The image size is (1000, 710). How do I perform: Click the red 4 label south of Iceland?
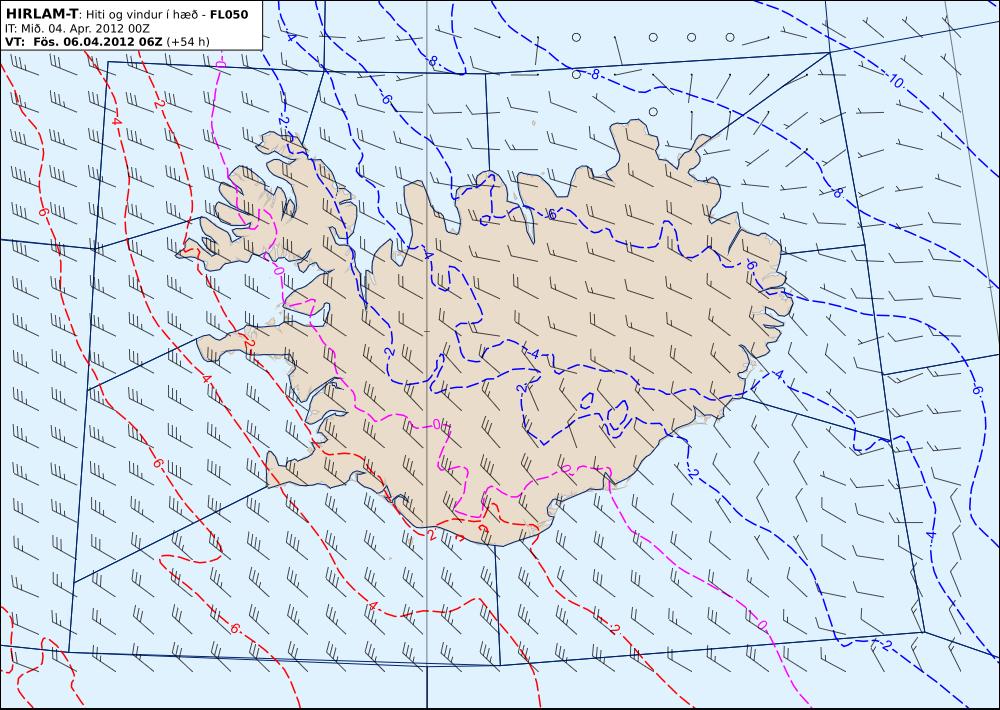374,605
